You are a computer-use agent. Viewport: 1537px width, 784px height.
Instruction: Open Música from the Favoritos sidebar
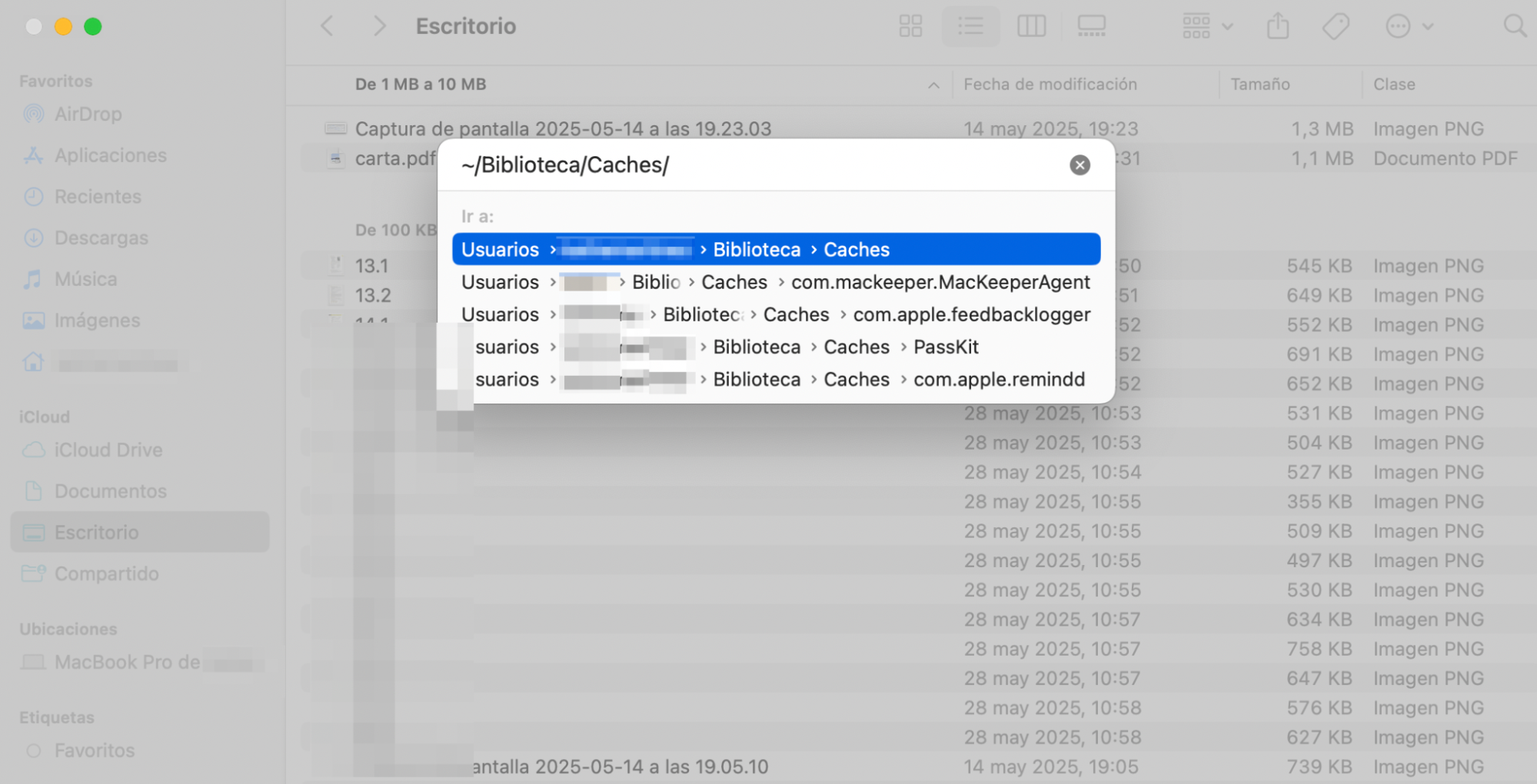85,278
